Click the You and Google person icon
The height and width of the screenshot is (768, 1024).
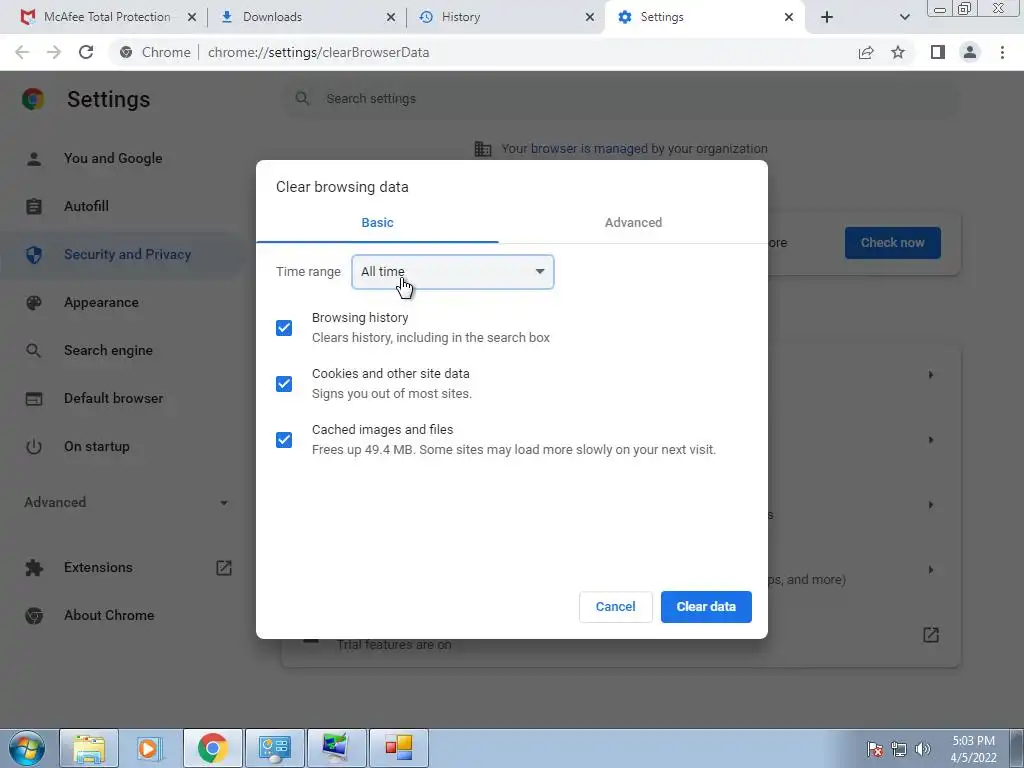34,159
